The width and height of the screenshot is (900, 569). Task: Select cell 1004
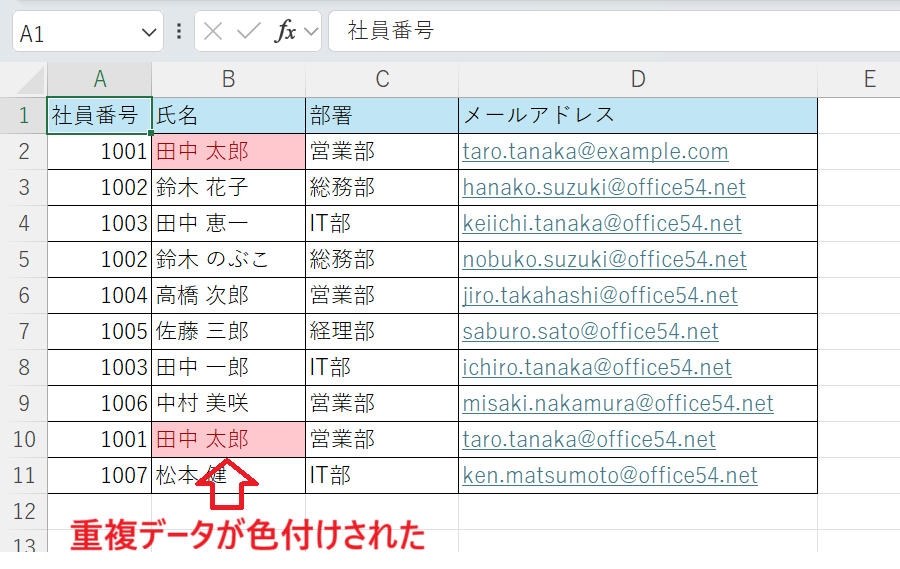99,295
